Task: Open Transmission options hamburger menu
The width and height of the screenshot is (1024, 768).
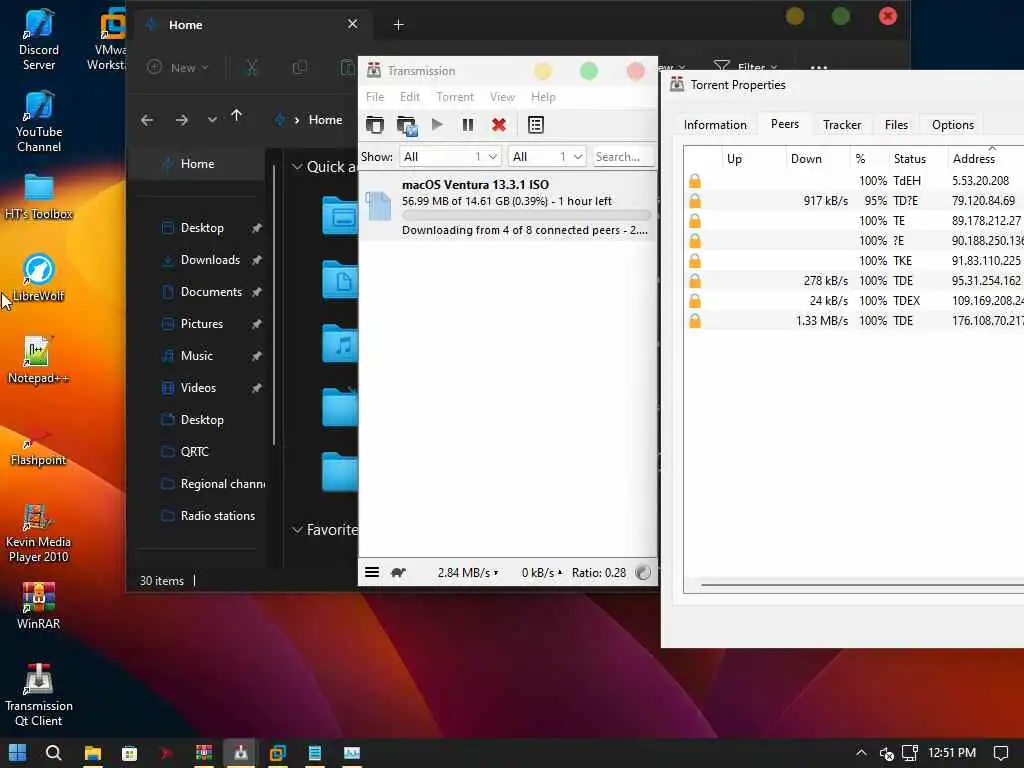Action: [372, 572]
